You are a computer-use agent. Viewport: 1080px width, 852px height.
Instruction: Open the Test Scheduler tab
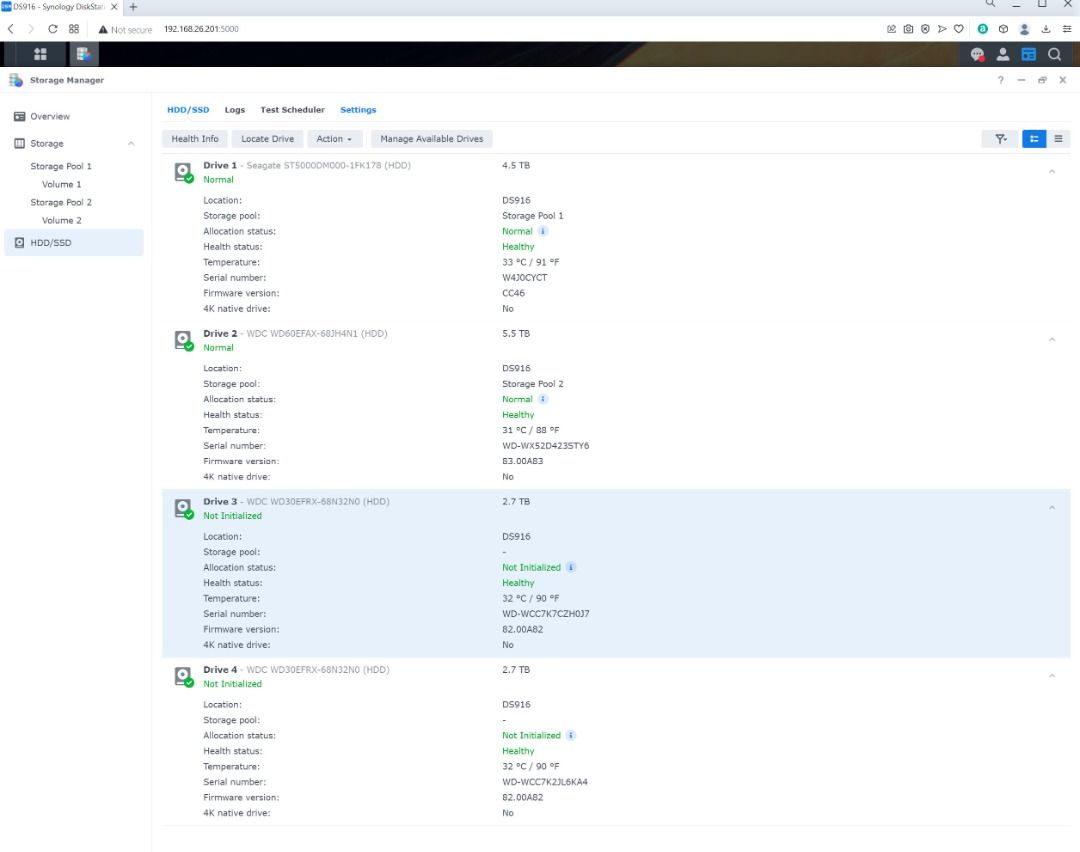[292, 110]
